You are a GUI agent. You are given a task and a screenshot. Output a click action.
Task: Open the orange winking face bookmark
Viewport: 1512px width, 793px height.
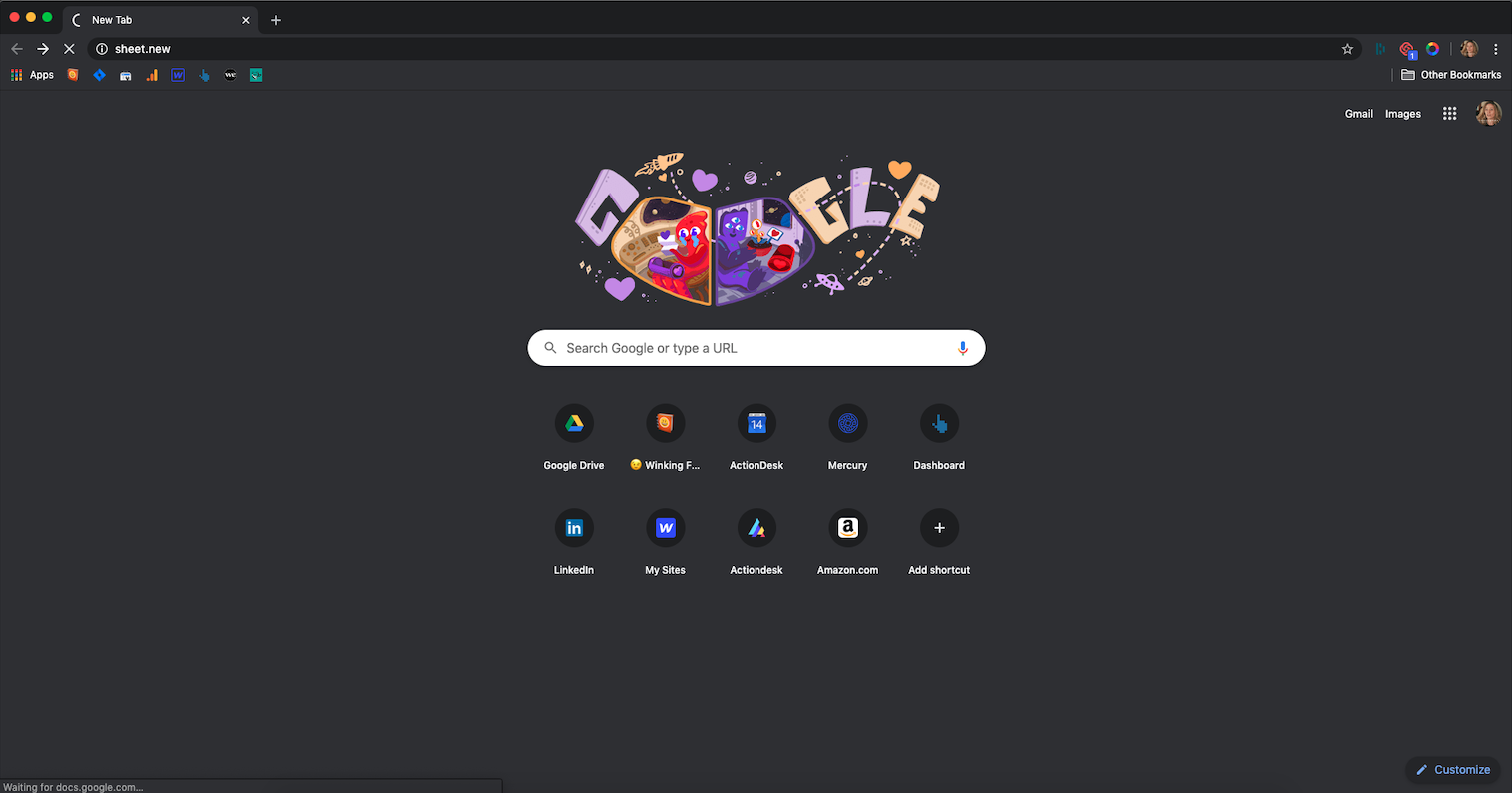[73, 75]
